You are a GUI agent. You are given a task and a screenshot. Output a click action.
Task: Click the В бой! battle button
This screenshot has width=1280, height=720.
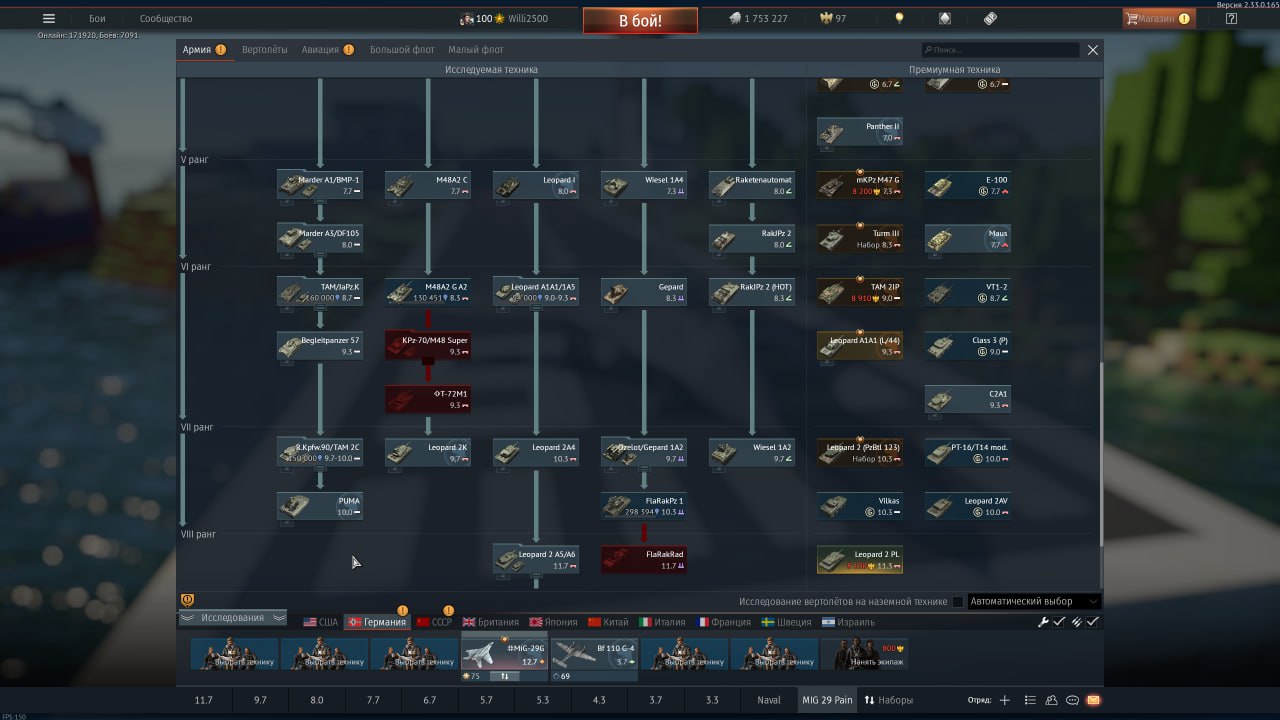coord(640,20)
